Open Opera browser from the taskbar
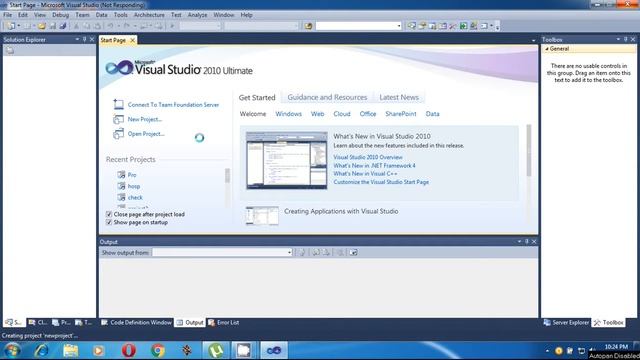The width and height of the screenshot is (640, 360). (x=129, y=350)
